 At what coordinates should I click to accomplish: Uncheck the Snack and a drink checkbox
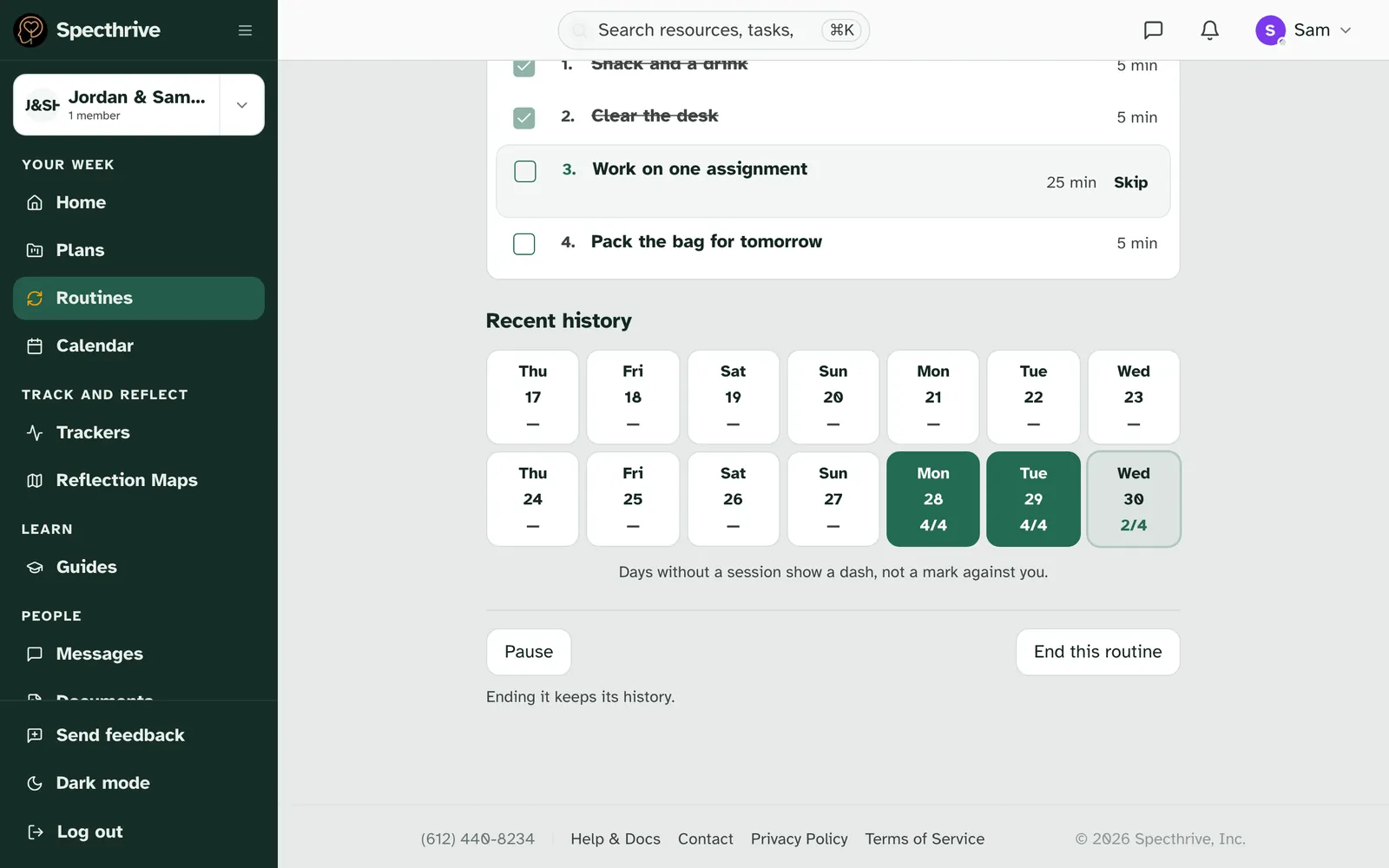pos(524,67)
